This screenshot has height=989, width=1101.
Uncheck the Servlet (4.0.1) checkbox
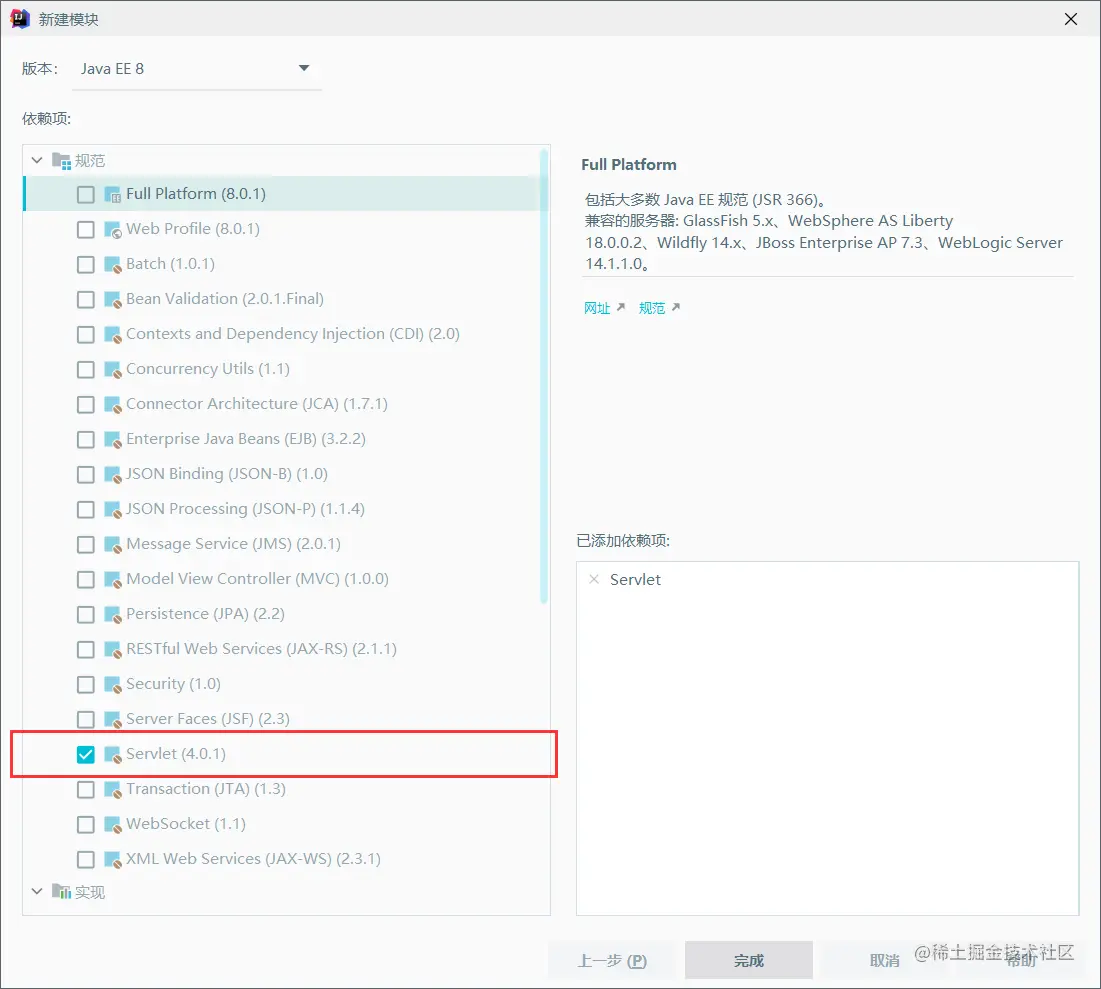tap(86, 754)
